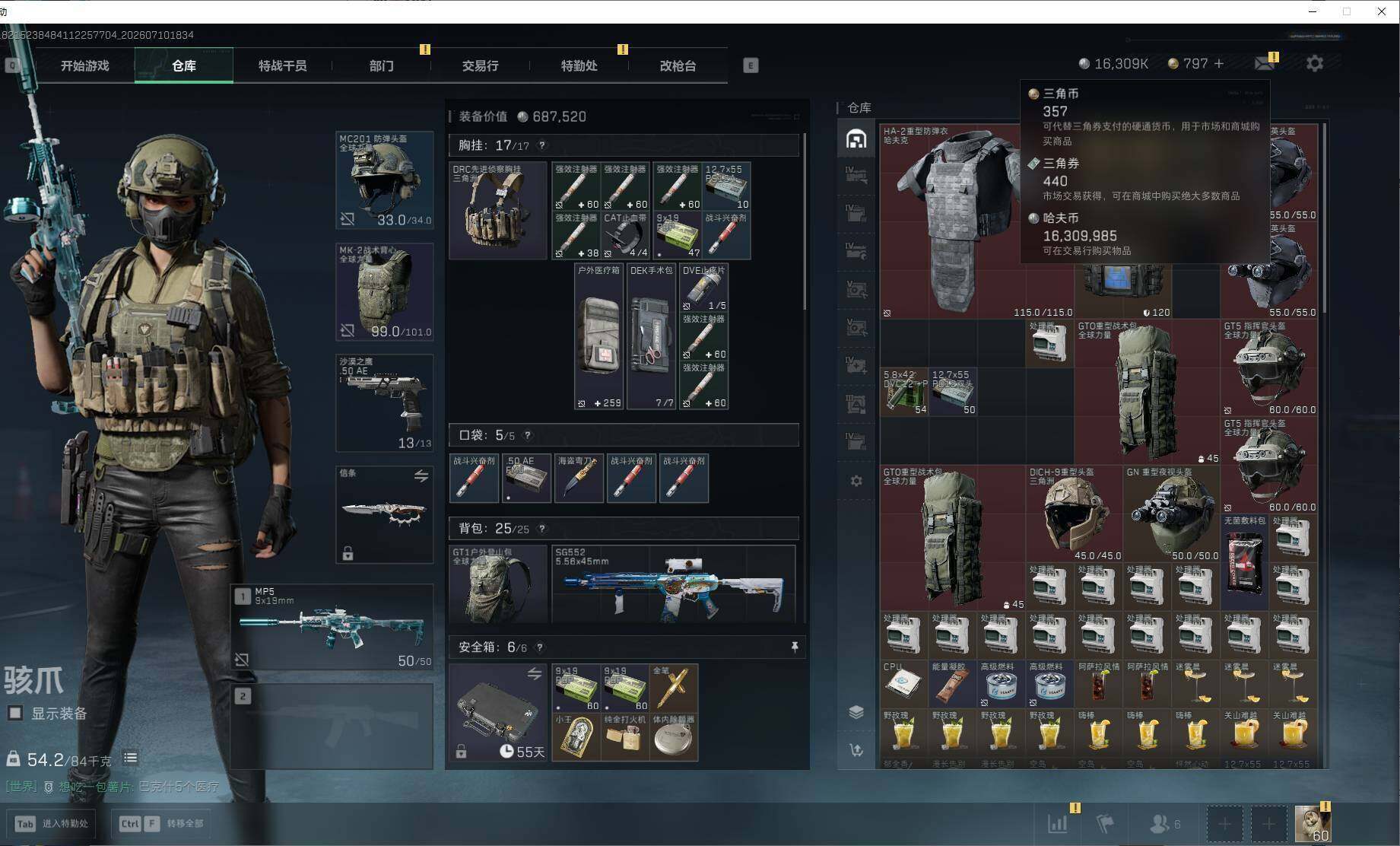
Task: Click the plus next to 797 currency
Action: pyautogui.click(x=1219, y=64)
